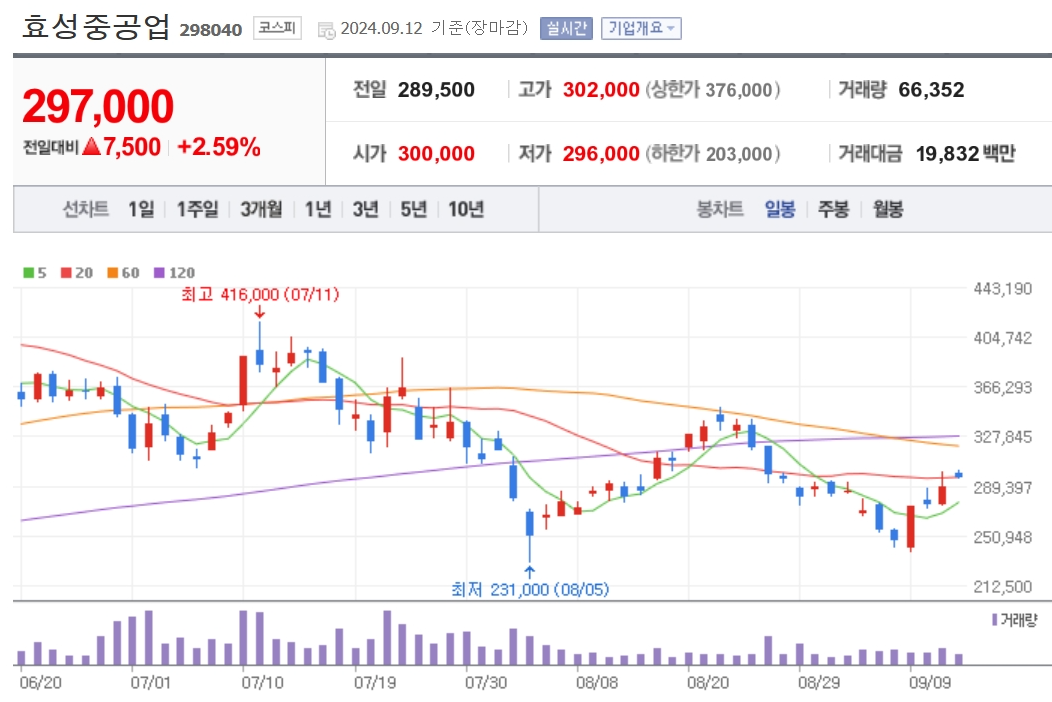Viewport: 1052px width, 702px height.
Task: Switch to the 주봉 candlestick chart
Action: click(x=833, y=209)
